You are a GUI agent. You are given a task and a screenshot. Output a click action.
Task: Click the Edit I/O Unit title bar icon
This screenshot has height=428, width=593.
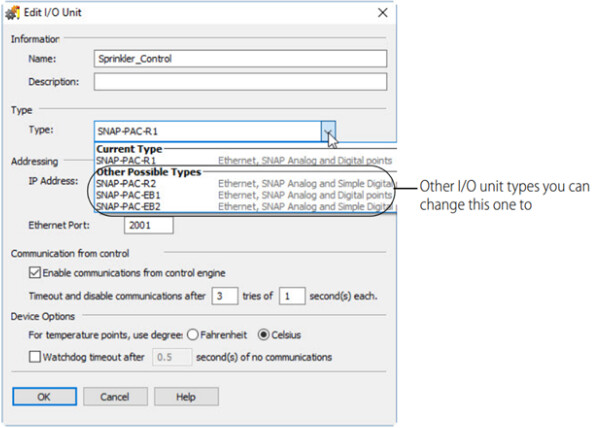tap(12, 13)
